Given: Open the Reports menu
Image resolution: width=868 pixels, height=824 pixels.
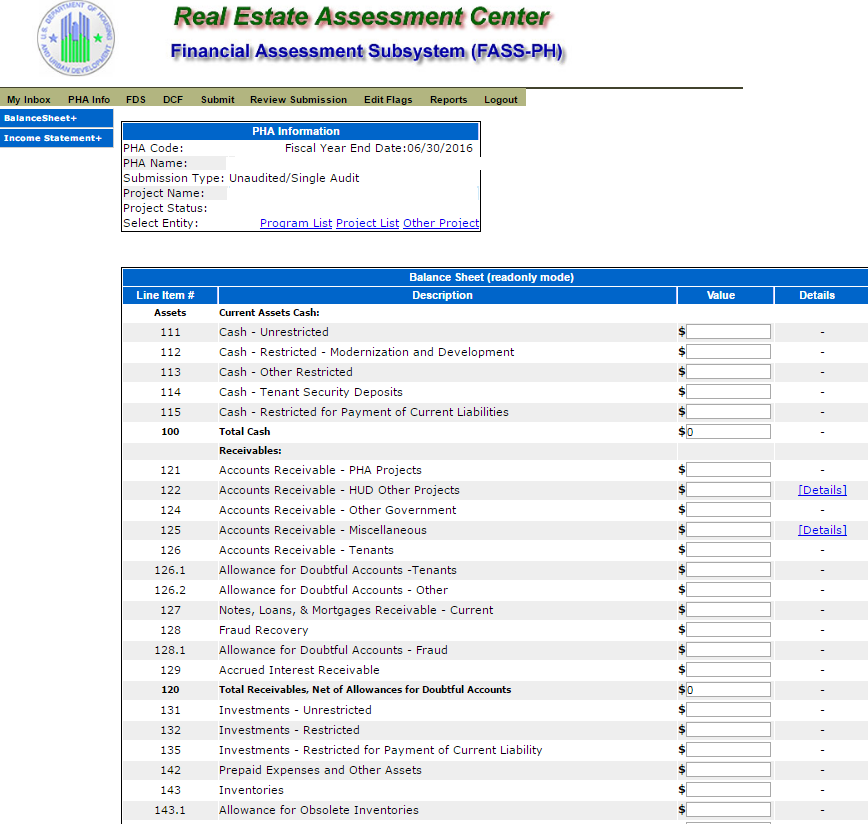Looking at the screenshot, I should (448, 100).
